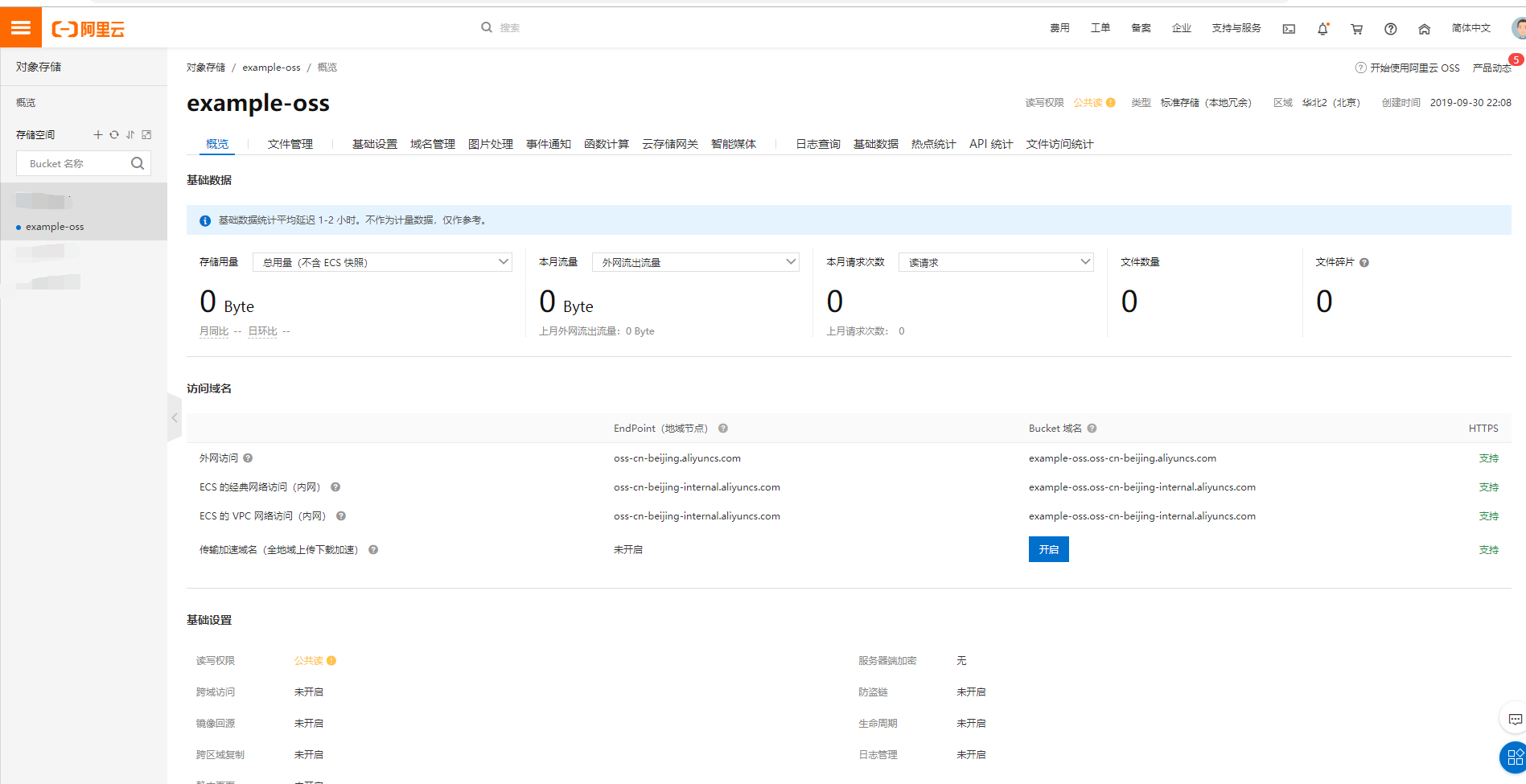Open the 简体中文 language selector
Image resolution: width=1526 pixels, height=784 pixels.
[1471, 28]
